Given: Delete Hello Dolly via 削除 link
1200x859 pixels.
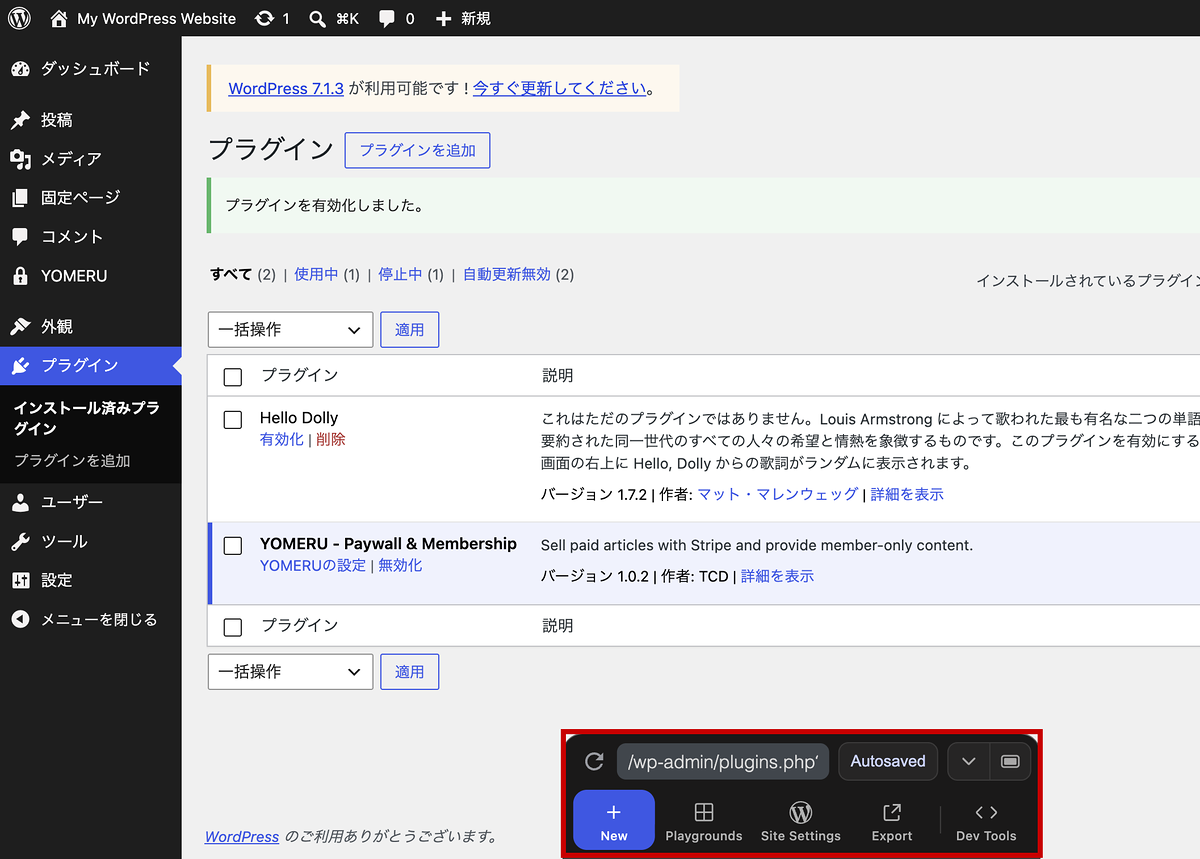Looking at the screenshot, I should (331, 439).
